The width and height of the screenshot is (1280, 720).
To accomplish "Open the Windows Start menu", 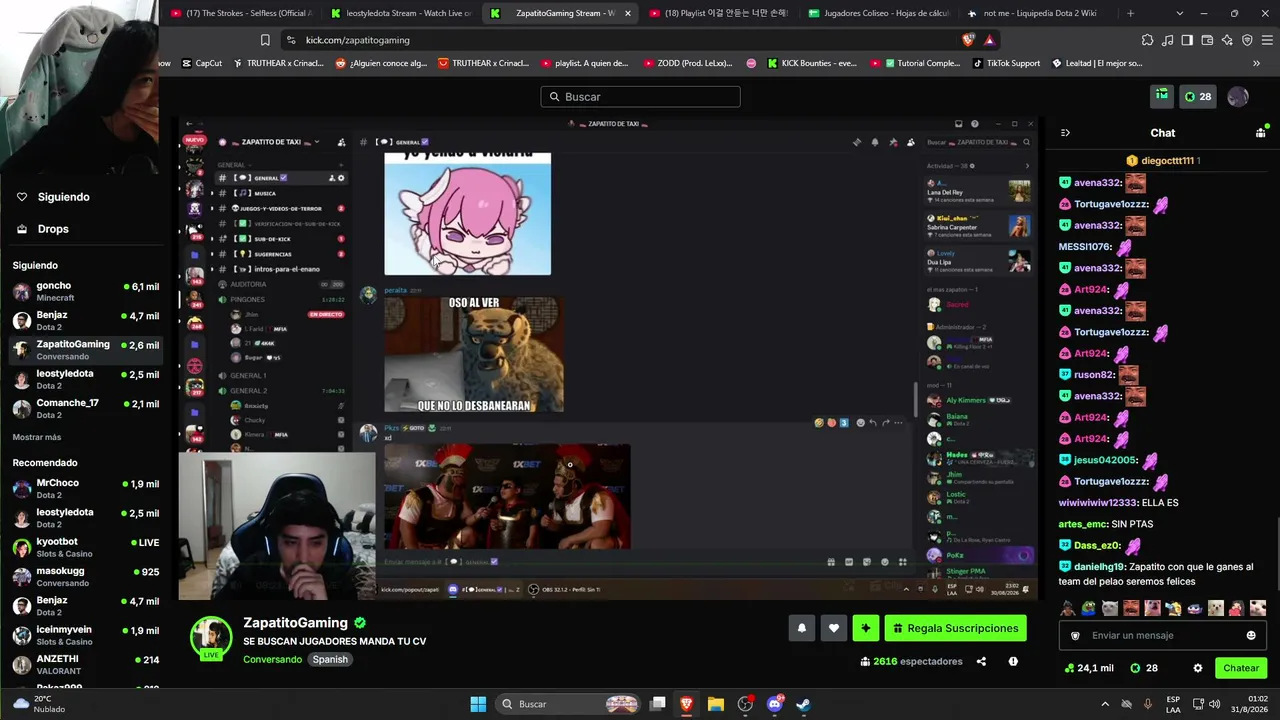I will [x=478, y=704].
